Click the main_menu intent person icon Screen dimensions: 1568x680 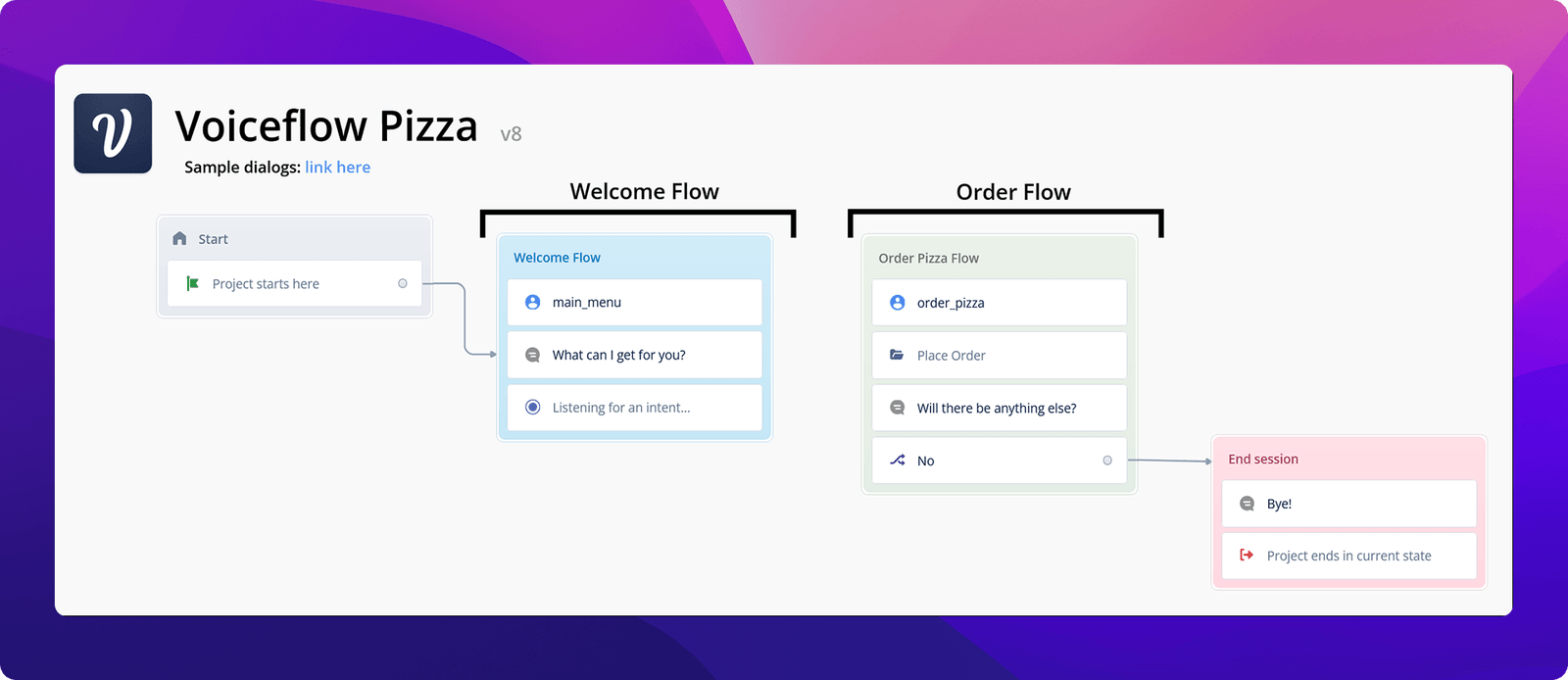(533, 302)
